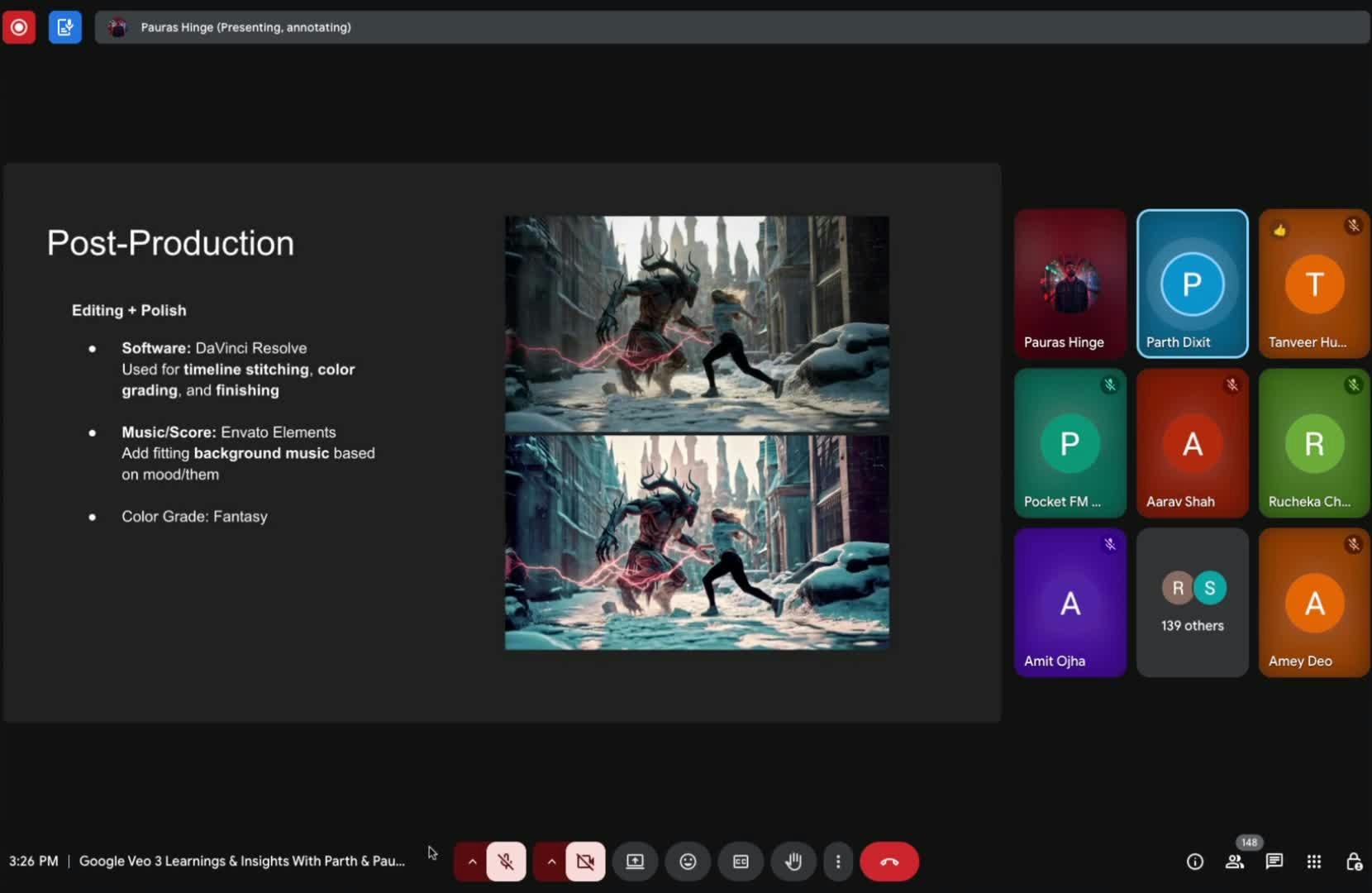
Task: Open meeting details info icon
Action: [1195, 862]
